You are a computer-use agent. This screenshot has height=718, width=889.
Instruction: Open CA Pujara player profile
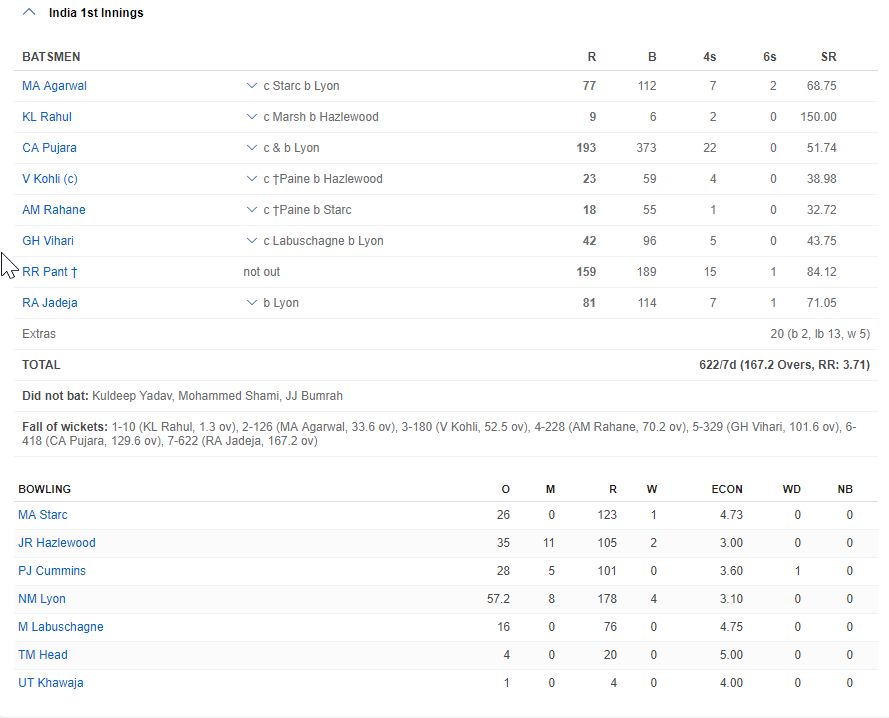click(x=49, y=148)
